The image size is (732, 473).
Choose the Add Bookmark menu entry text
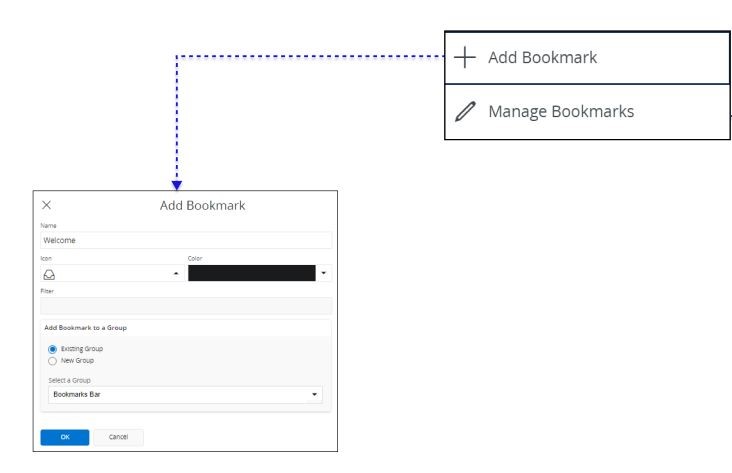click(542, 58)
